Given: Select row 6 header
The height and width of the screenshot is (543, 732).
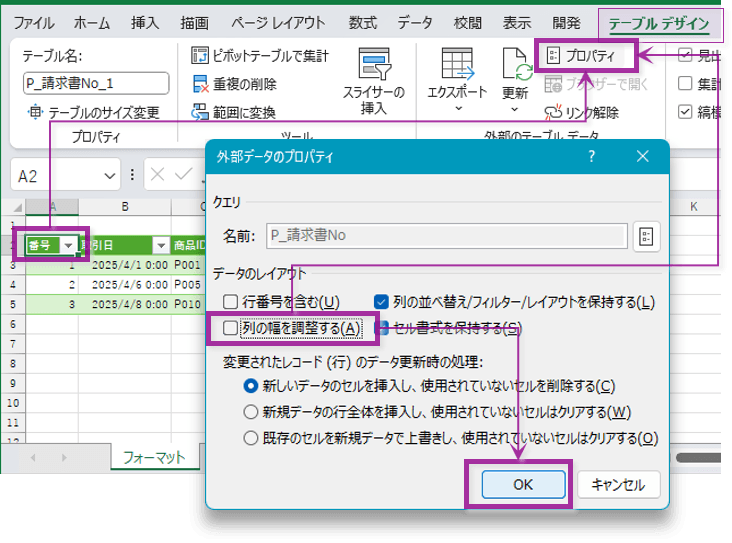Looking at the screenshot, I should (13, 324).
